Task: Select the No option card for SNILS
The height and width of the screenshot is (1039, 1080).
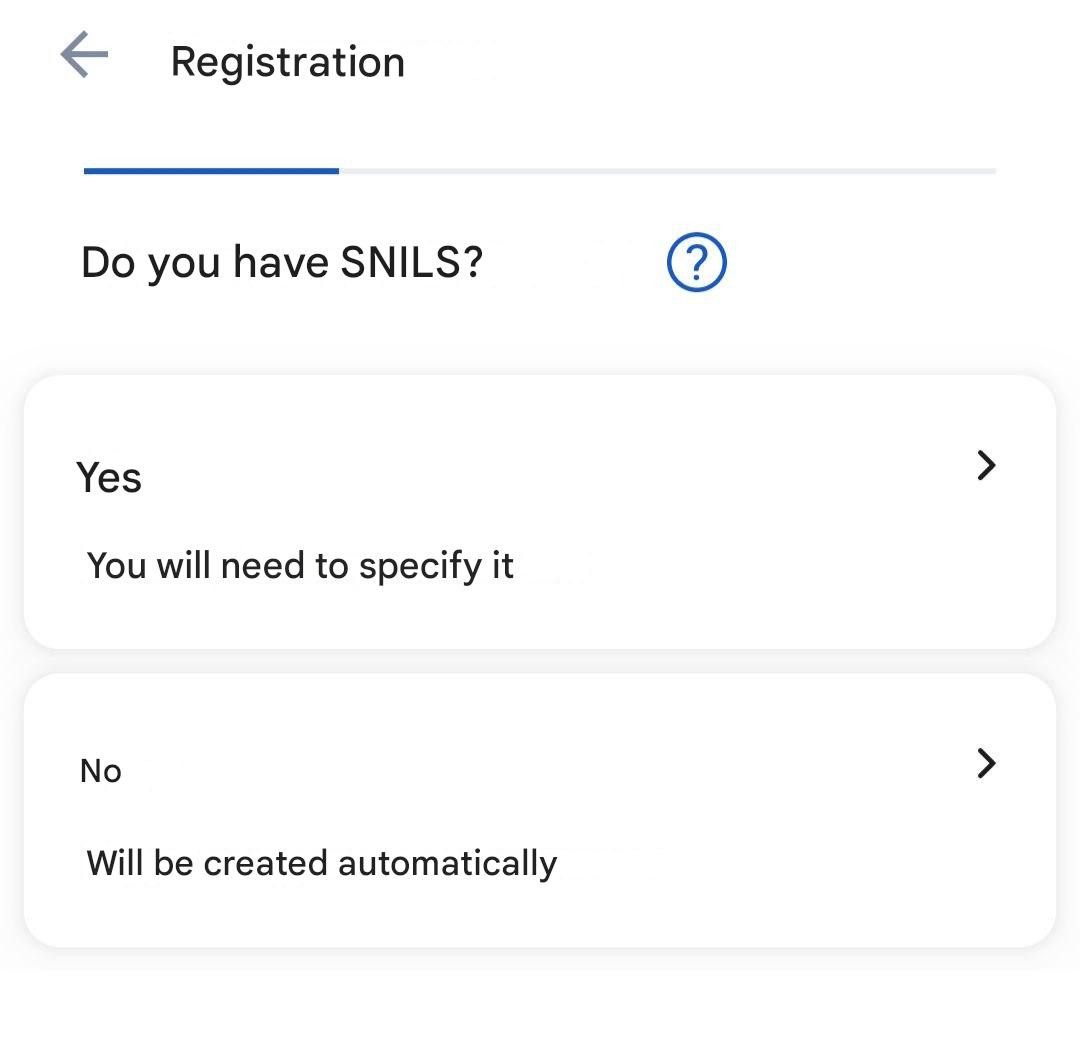Action: coord(540,810)
